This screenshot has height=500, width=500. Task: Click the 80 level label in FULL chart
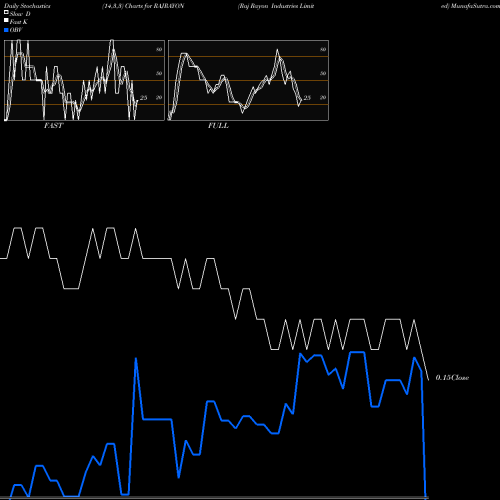pos(323,49)
